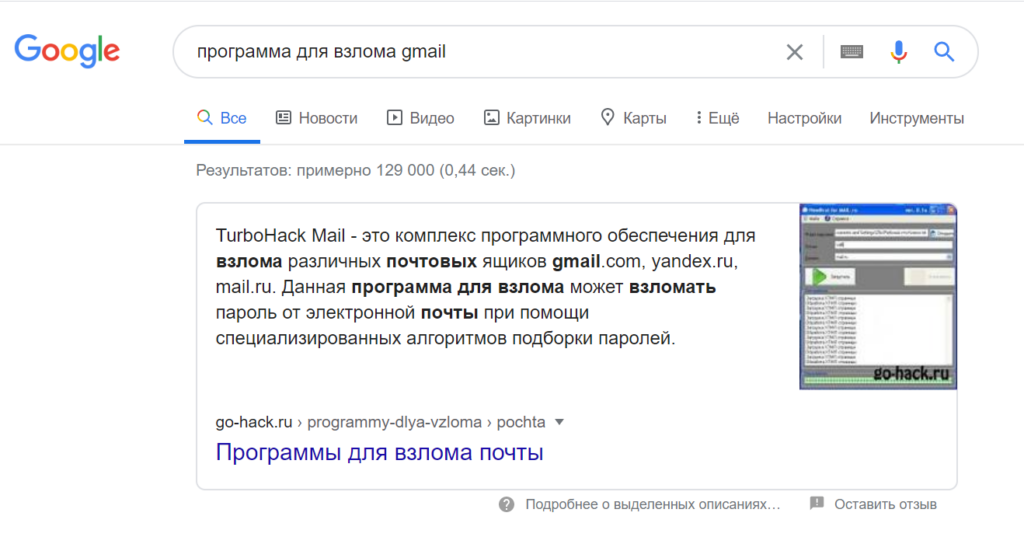The image size is (1024, 551).
Task: Open the Программы для взлома почты result link
Action: 379,452
